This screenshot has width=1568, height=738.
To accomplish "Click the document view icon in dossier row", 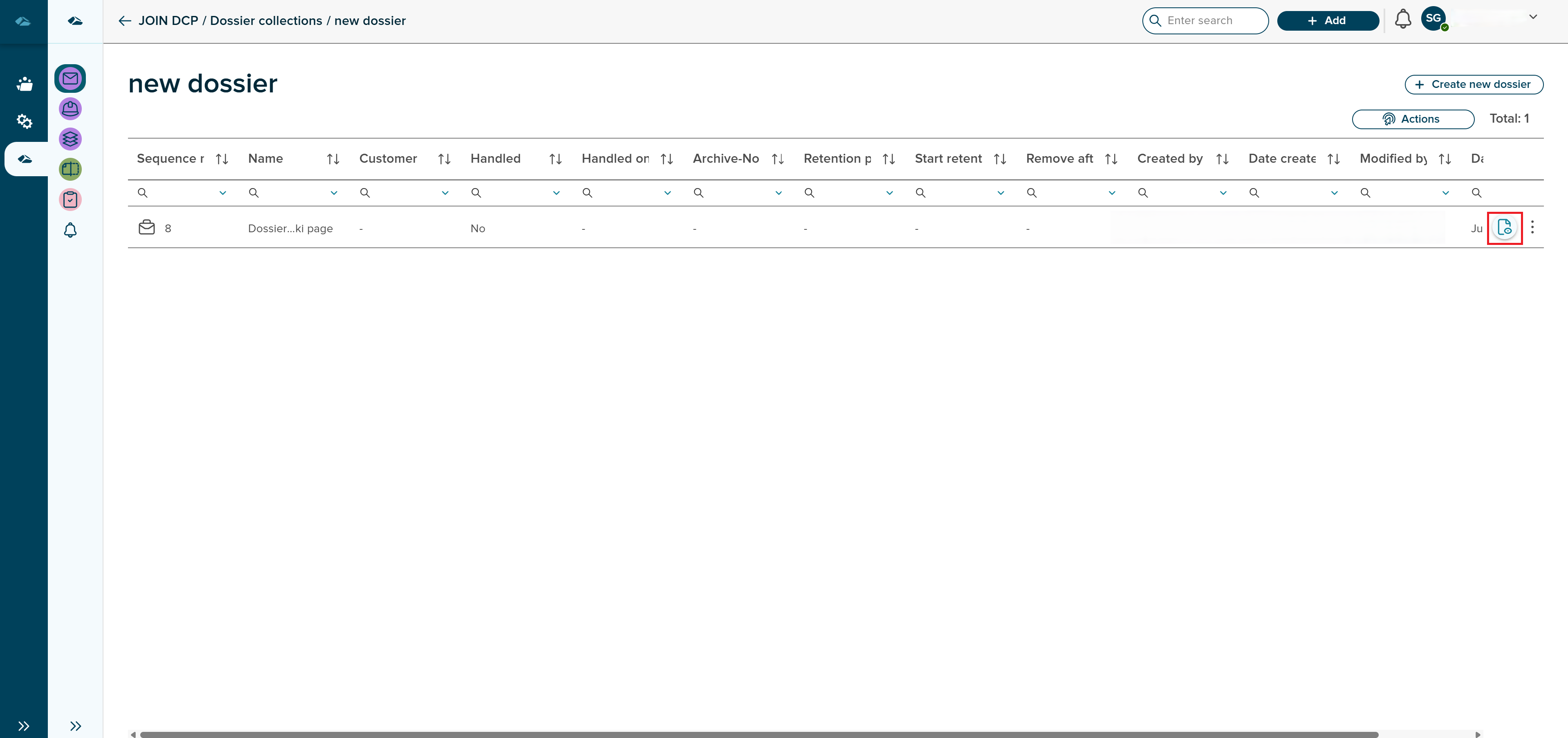I will (1504, 228).
